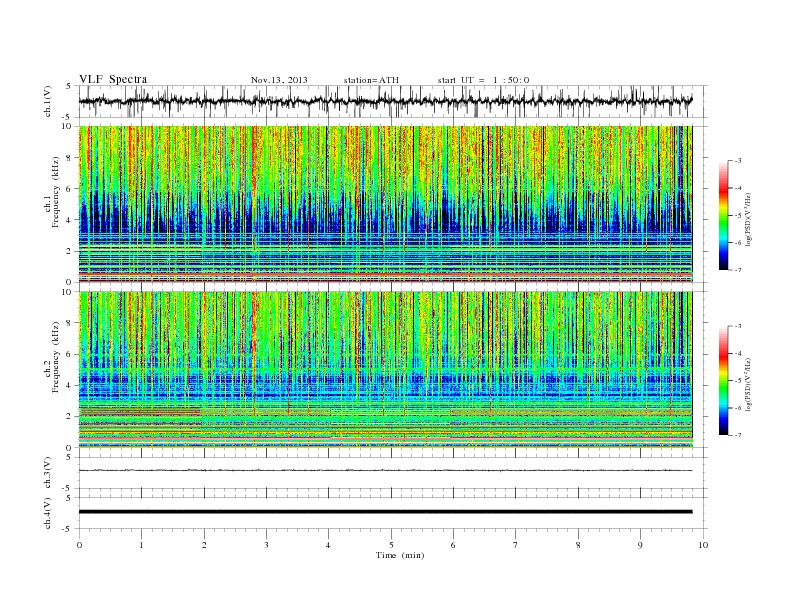This screenshot has height=612, width=792.
Task: Click the 'station=ATH' header label
Action: tap(371, 80)
